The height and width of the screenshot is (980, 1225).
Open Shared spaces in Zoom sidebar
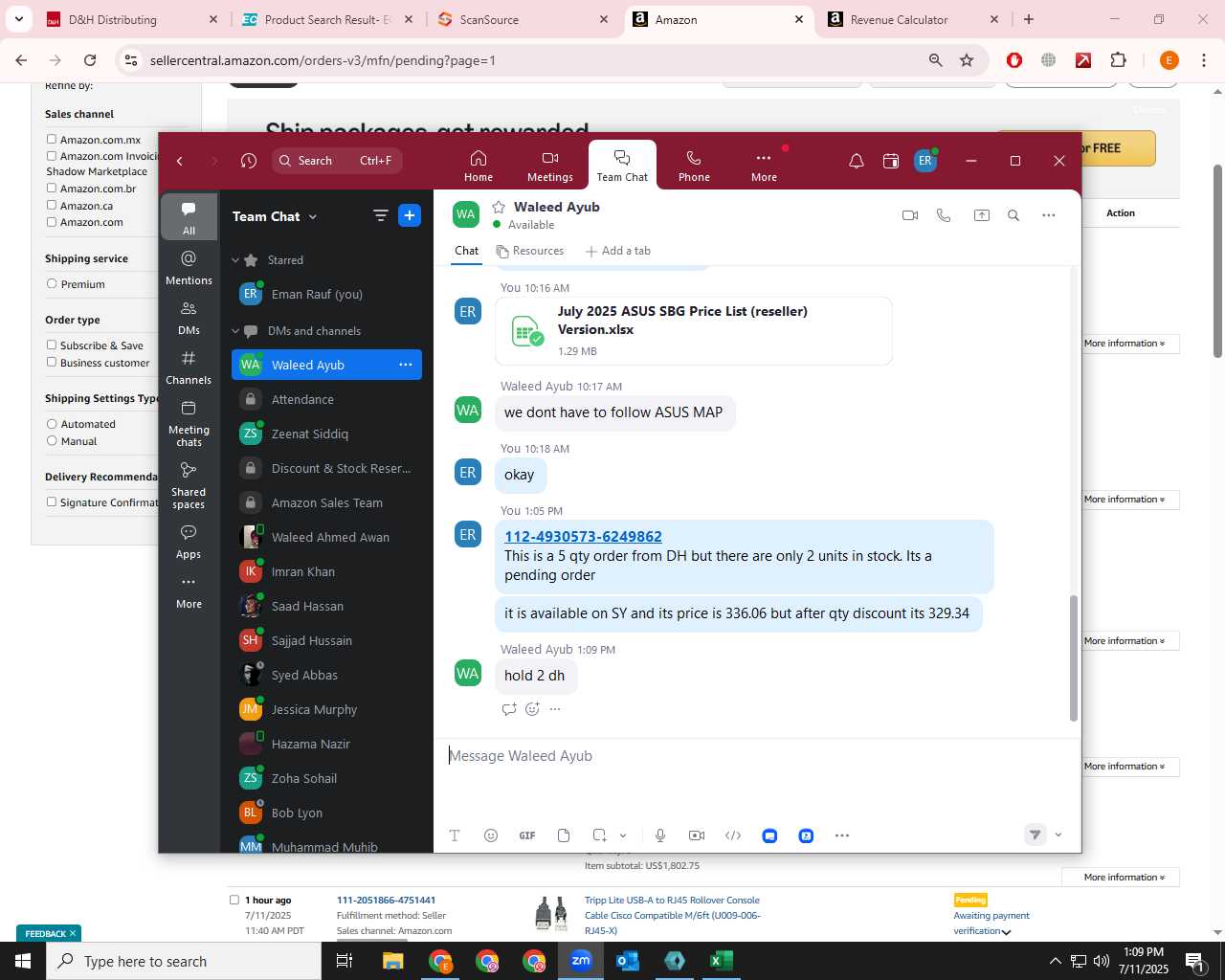[x=189, y=485]
